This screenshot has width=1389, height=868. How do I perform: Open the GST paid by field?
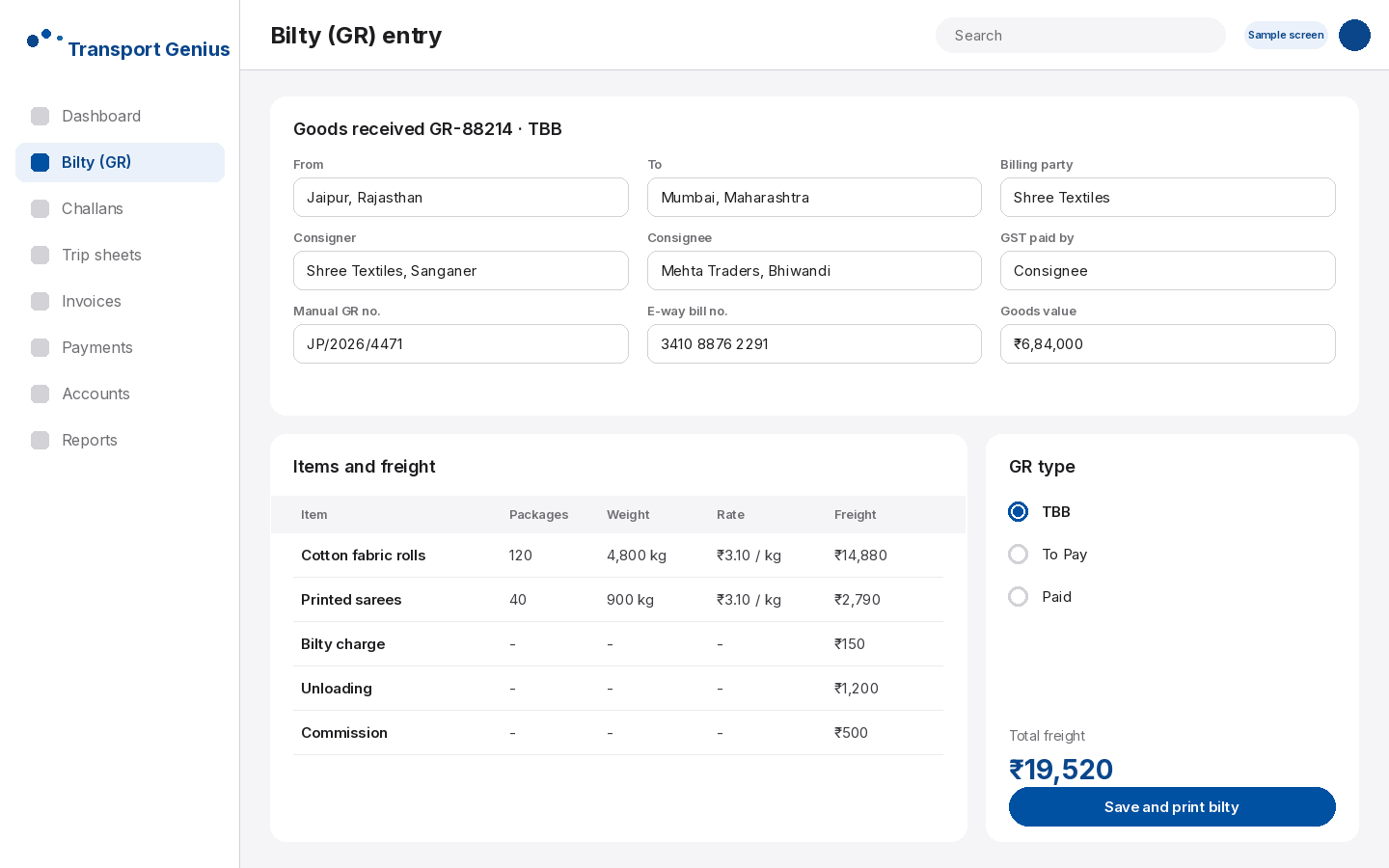1168,270
